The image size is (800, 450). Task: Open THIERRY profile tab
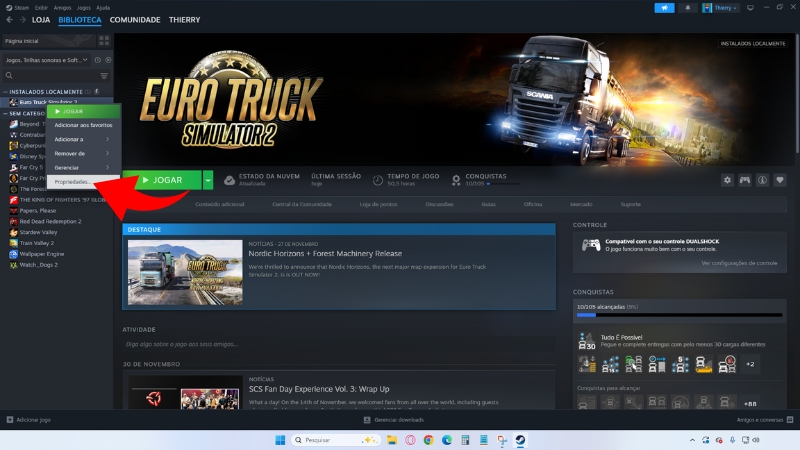pos(185,20)
